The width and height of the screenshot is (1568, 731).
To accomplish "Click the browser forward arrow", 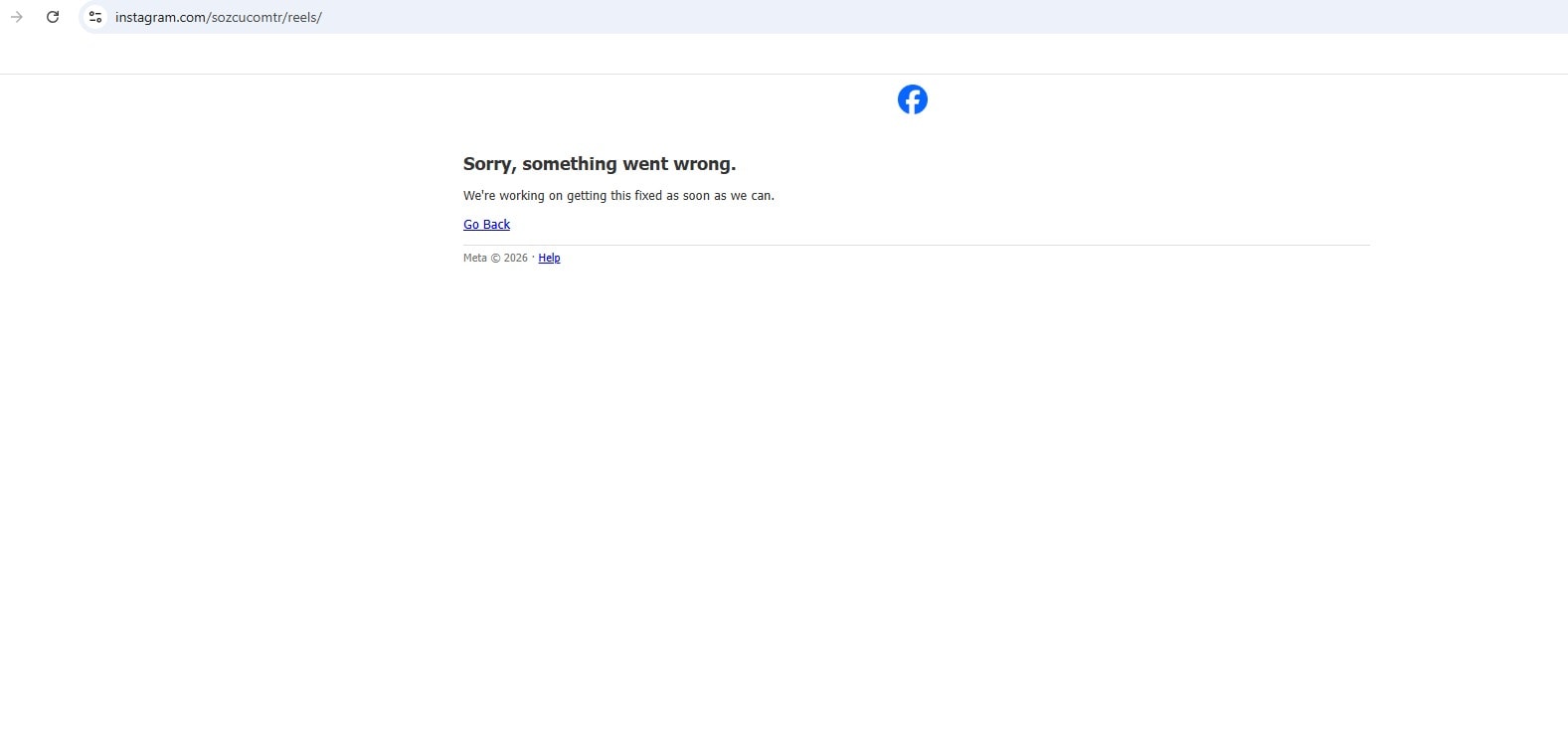I will click(17, 17).
